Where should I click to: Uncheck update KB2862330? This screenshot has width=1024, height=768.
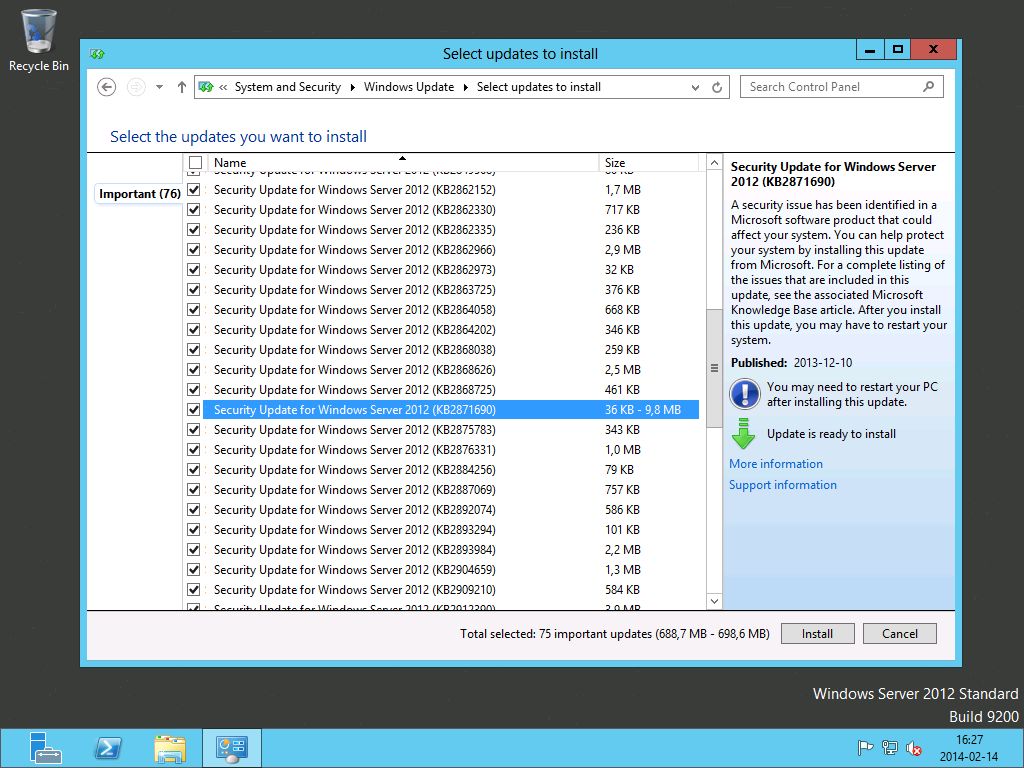(x=193, y=210)
